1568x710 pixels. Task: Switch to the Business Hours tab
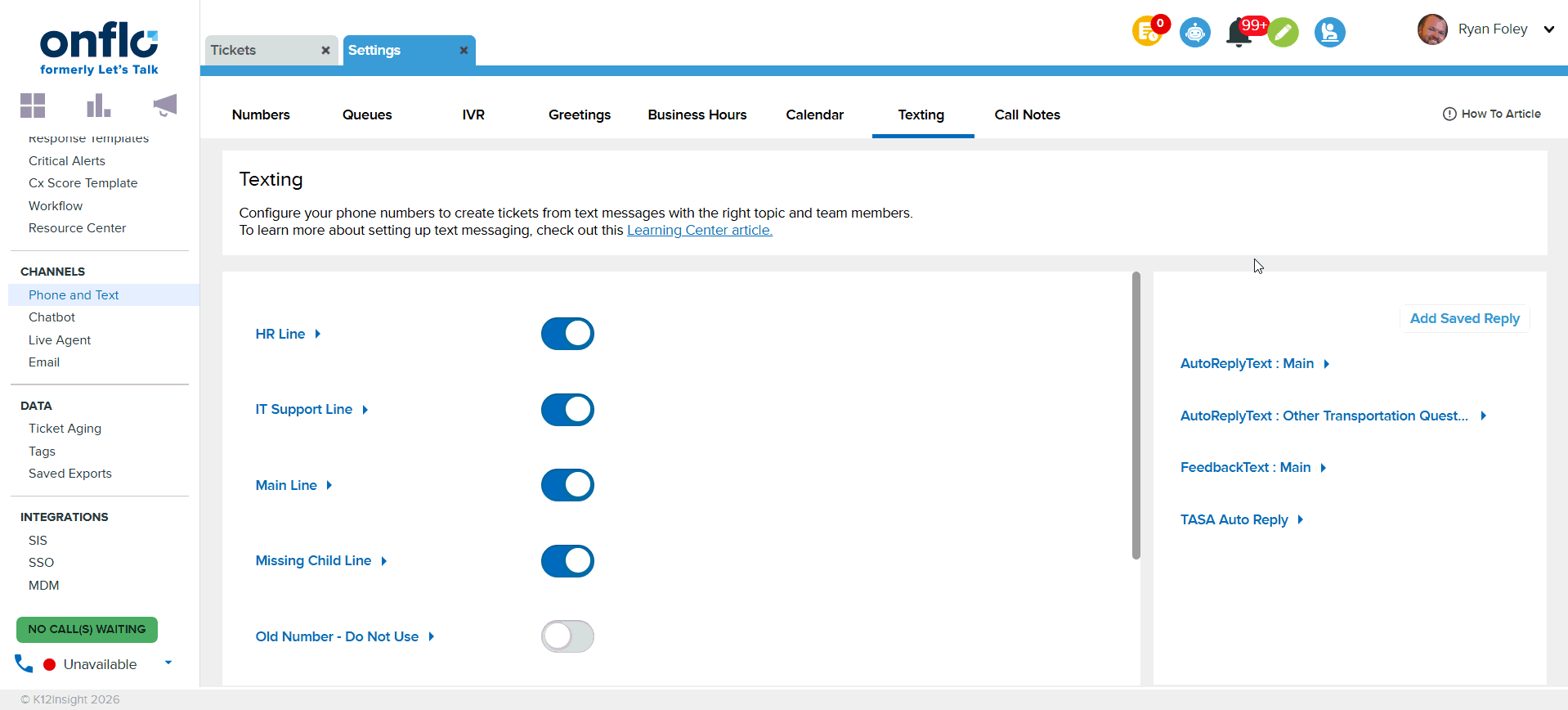click(x=697, y=115)
